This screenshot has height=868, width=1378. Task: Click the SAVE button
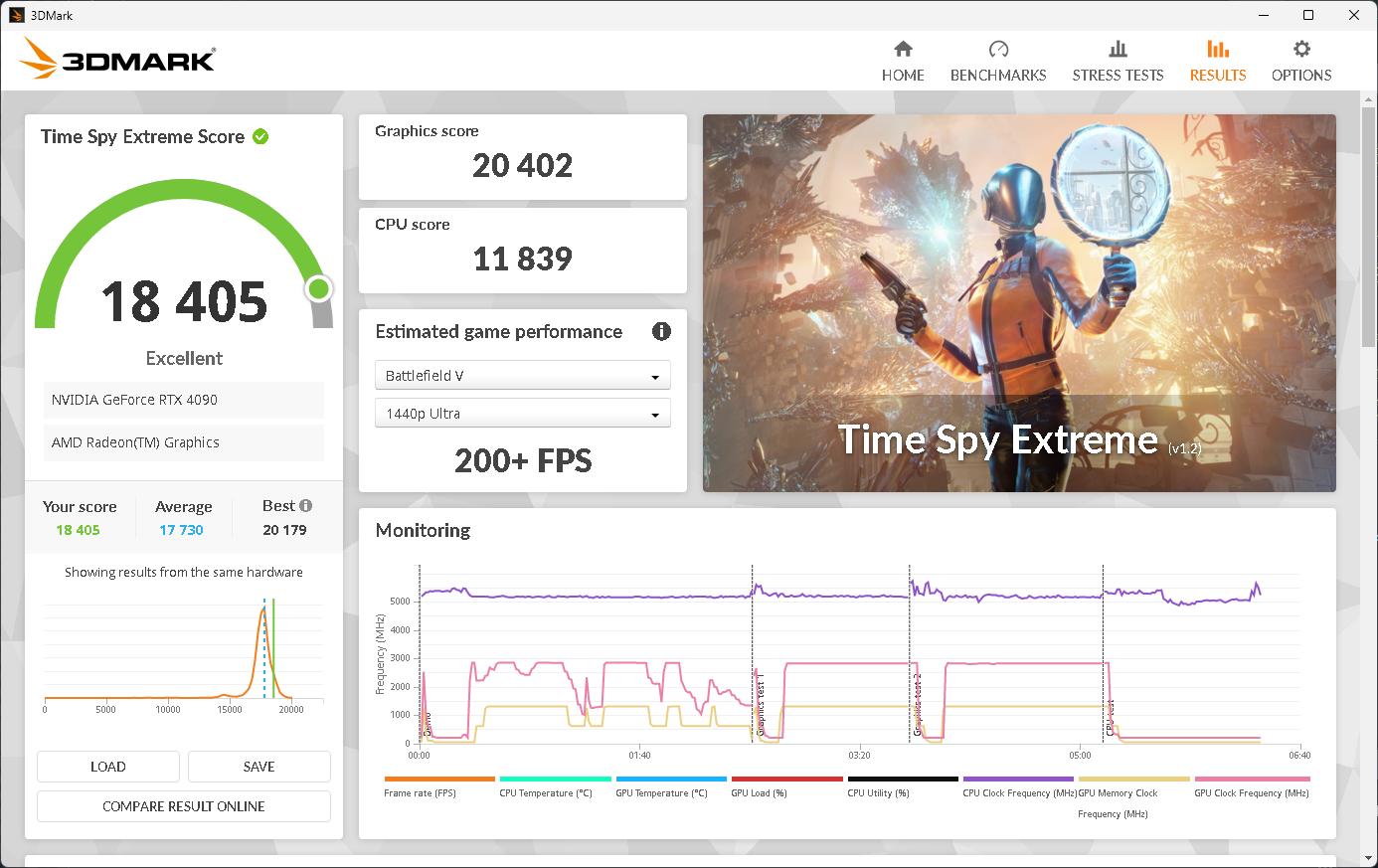(259, 767)
